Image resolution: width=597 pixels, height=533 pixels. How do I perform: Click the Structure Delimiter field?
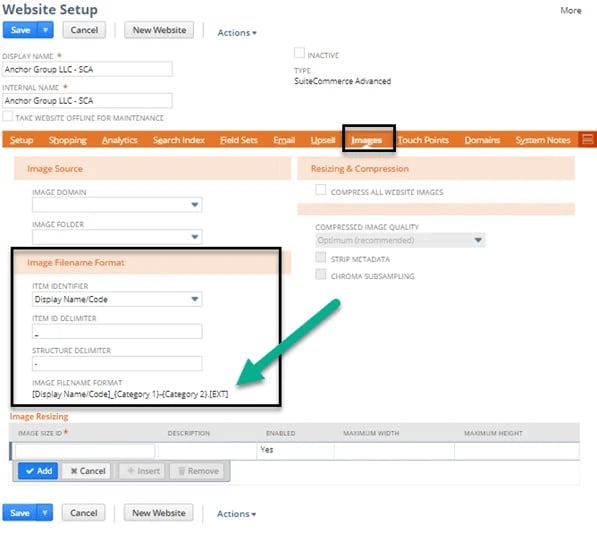coord(117,364)
